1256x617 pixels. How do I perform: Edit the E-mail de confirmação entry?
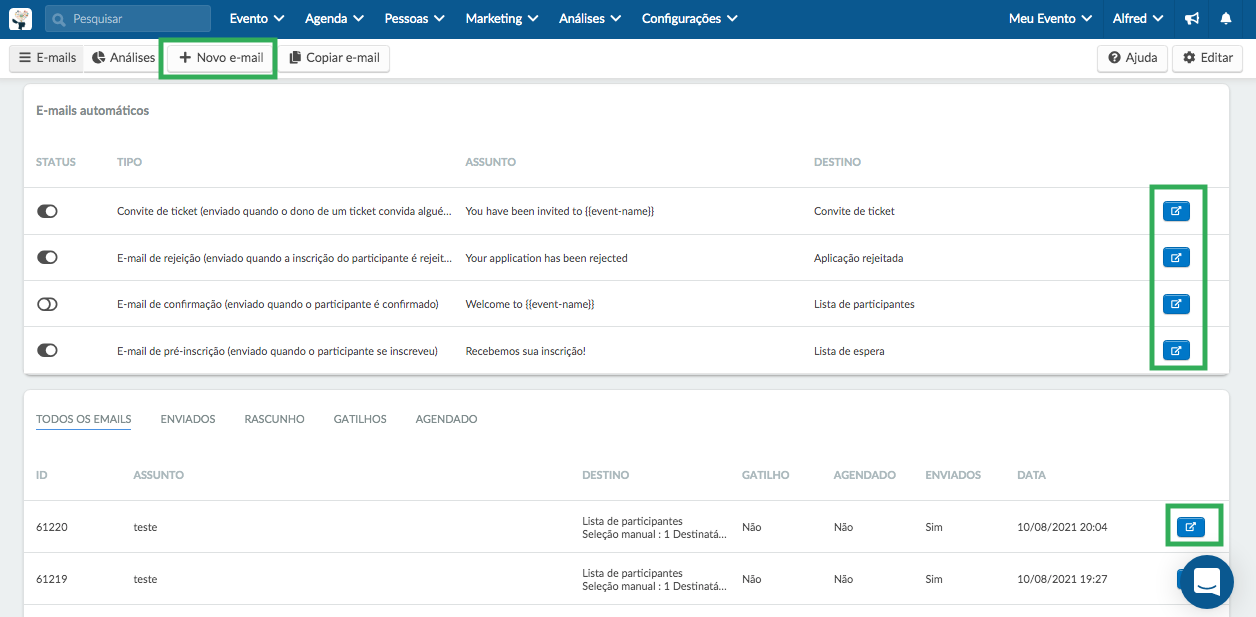coord(1176,304)
